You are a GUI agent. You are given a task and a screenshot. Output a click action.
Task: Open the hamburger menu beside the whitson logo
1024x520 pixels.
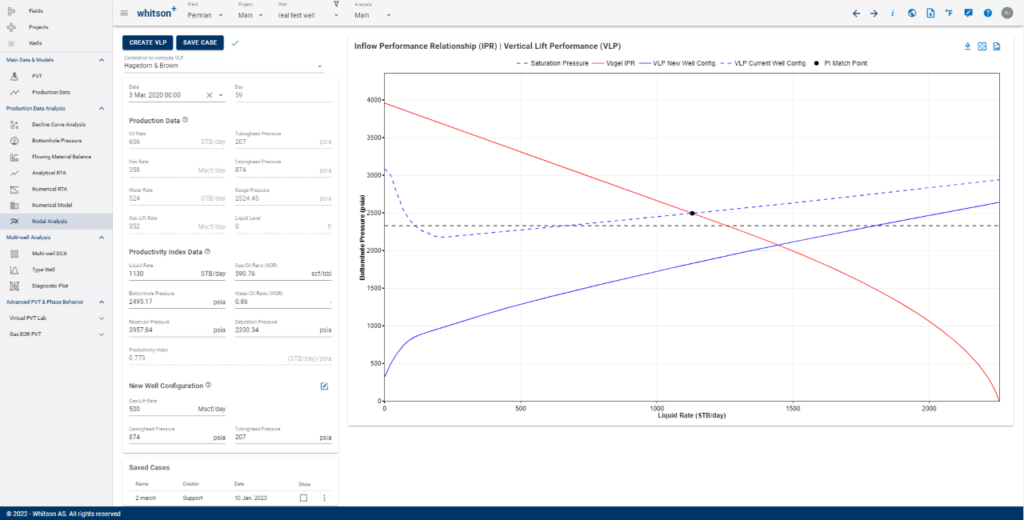124,13
